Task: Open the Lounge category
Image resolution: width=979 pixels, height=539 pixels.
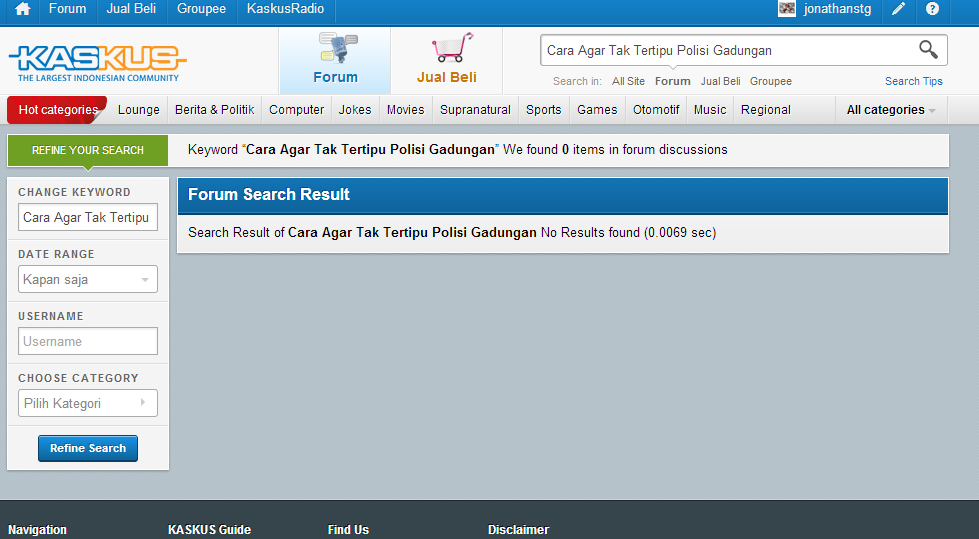Action: pos(139,110)
